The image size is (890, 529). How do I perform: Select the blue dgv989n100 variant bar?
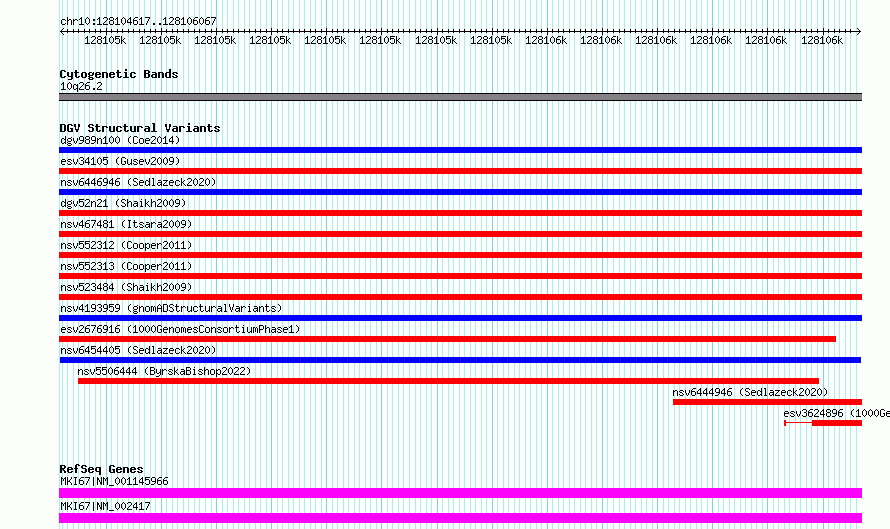coord(460,150)
